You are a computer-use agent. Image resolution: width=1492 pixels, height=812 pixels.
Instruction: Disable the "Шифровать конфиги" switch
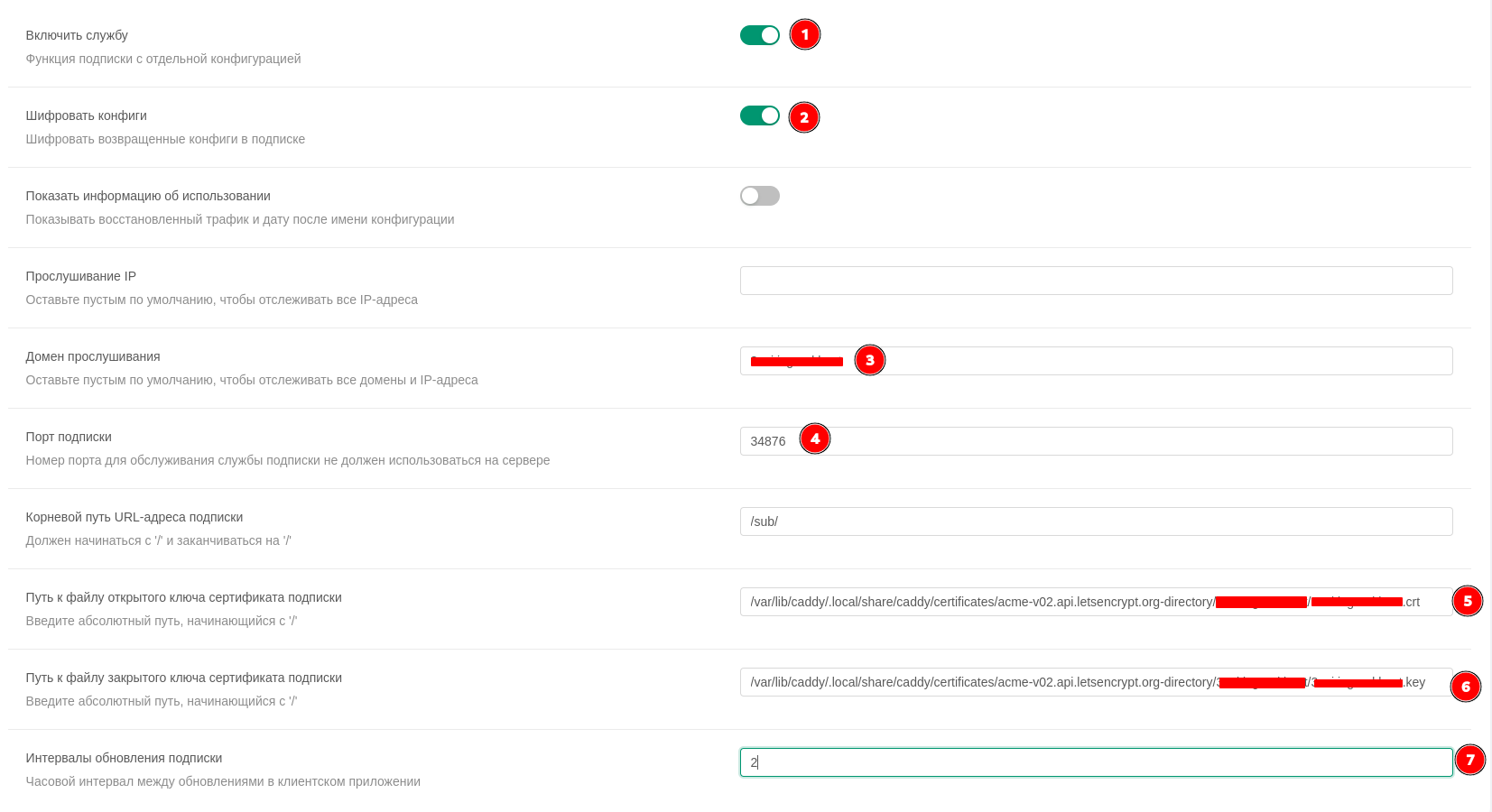(759, 115)
